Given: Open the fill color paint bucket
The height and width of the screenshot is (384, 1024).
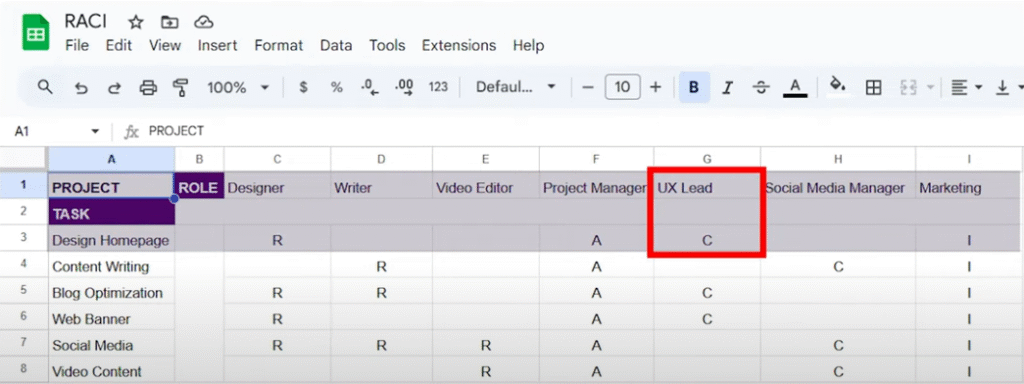Looking at the screenshot, I should click(x=837, y=86).
